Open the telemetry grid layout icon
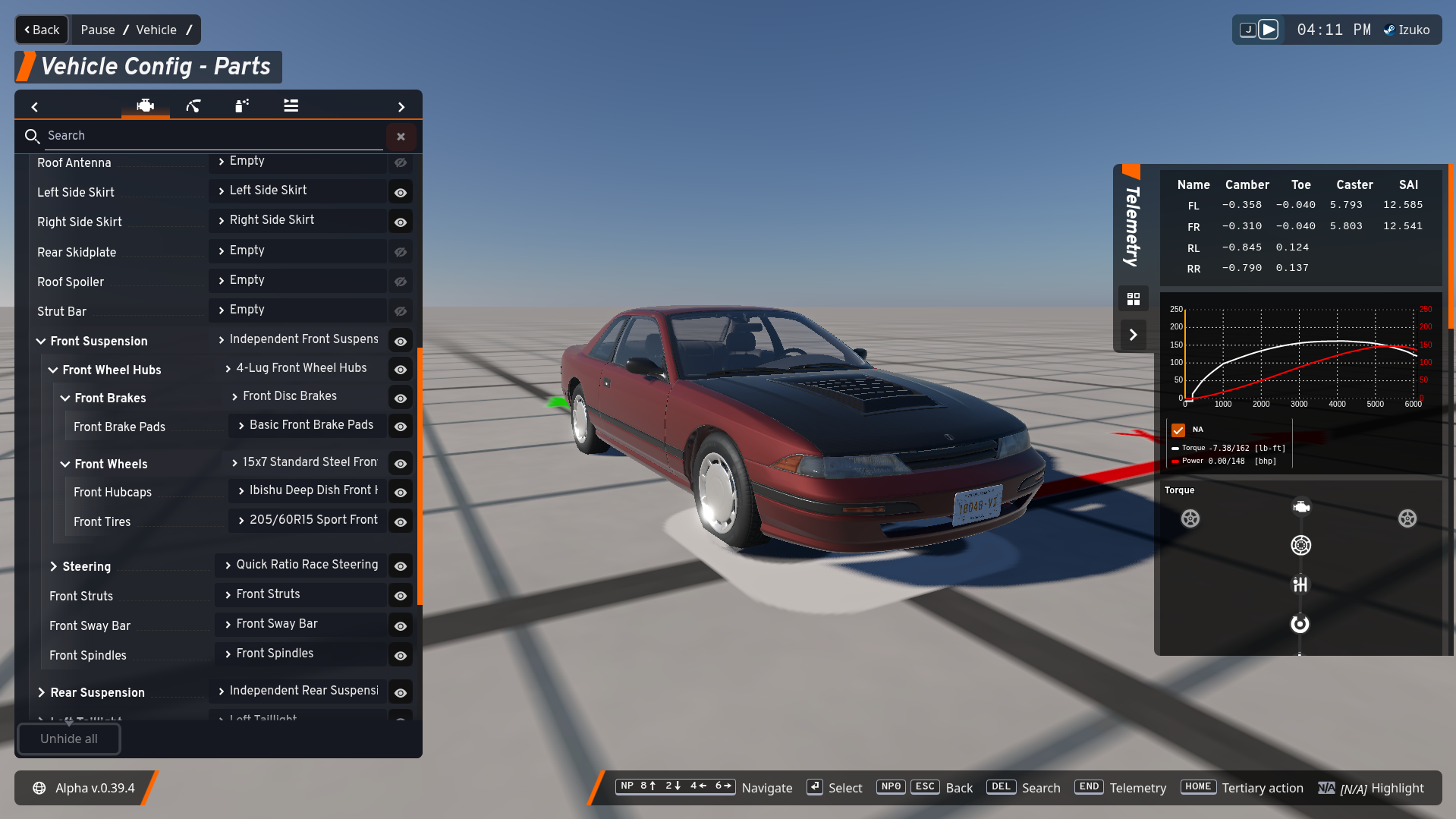 [1134, 299]
